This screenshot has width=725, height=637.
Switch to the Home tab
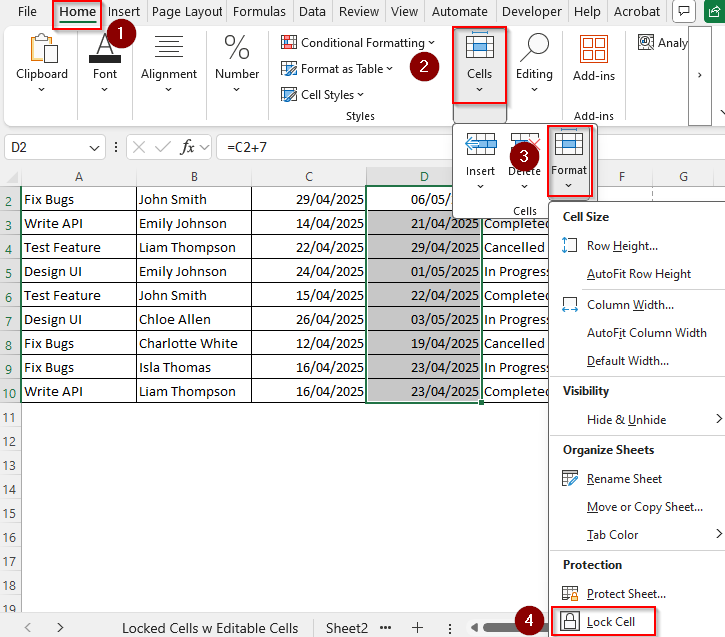coord(77,12)
